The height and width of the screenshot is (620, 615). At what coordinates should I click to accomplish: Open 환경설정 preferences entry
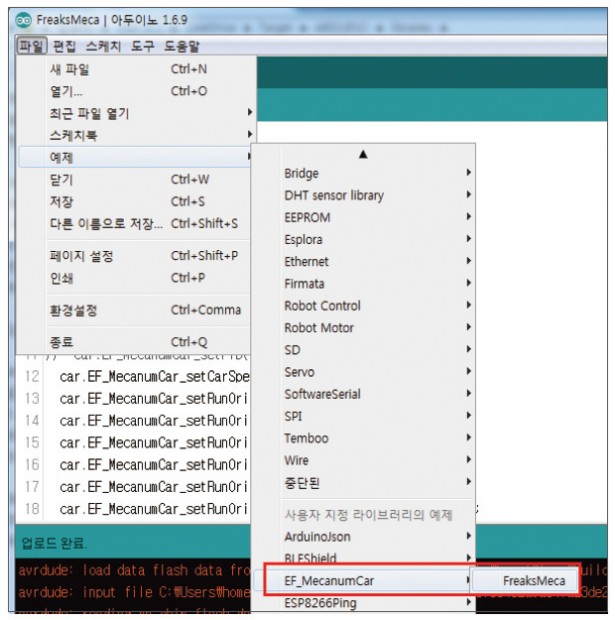coord(74,311)
